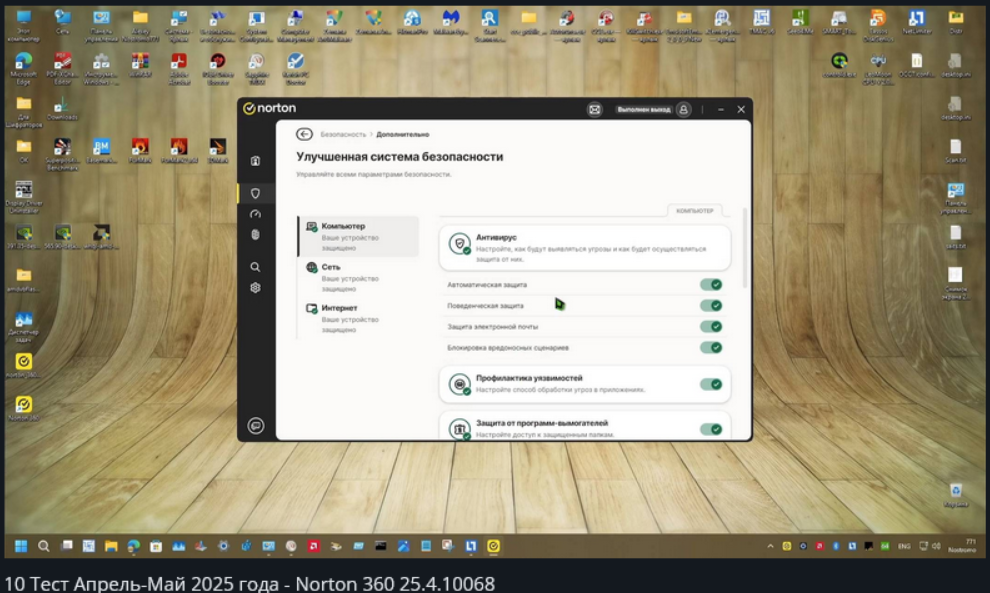Open taskbar Search magnifier
This screenshot has height=593, width=990.
(44, 546)
